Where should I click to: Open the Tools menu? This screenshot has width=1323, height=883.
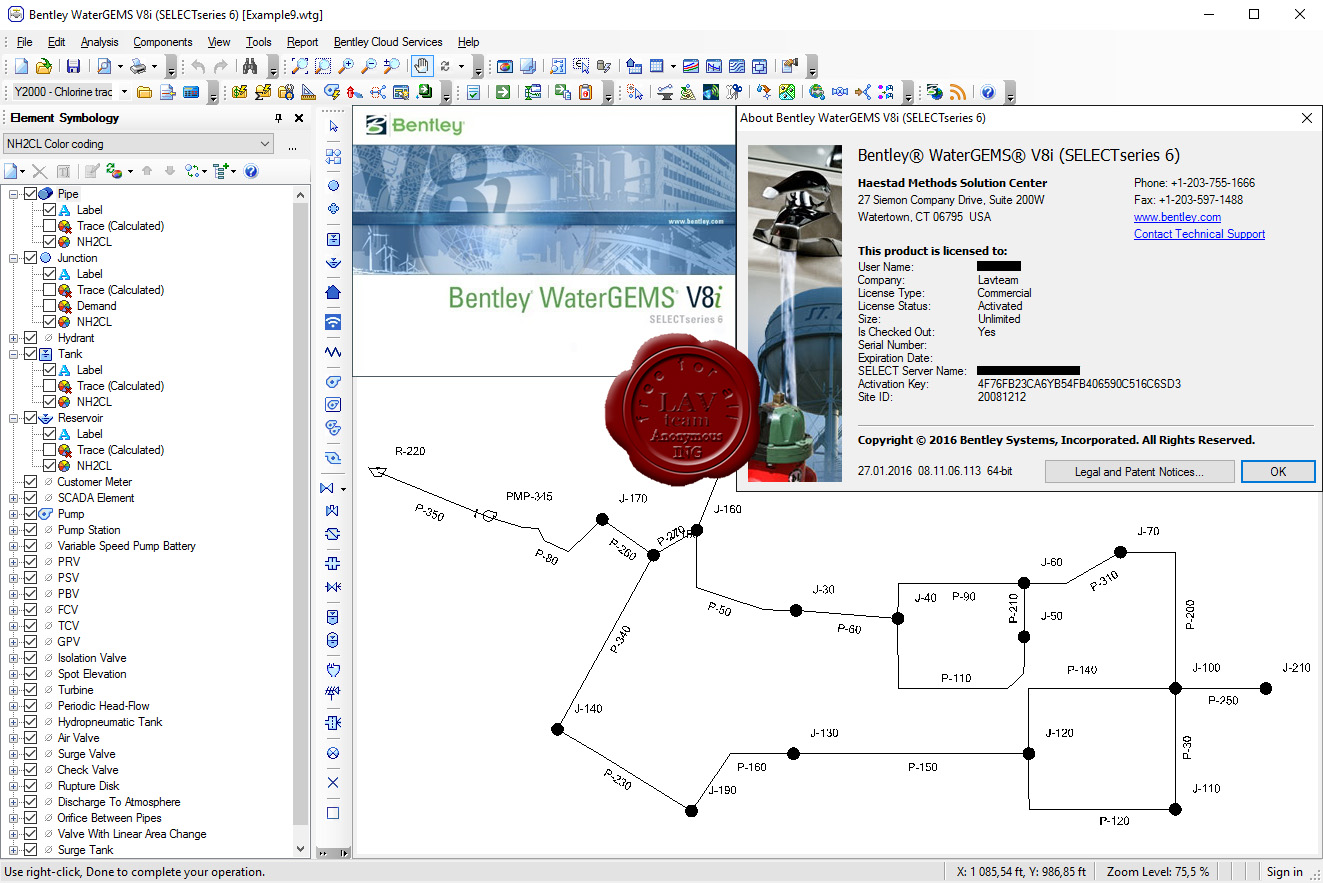[258, 42]
